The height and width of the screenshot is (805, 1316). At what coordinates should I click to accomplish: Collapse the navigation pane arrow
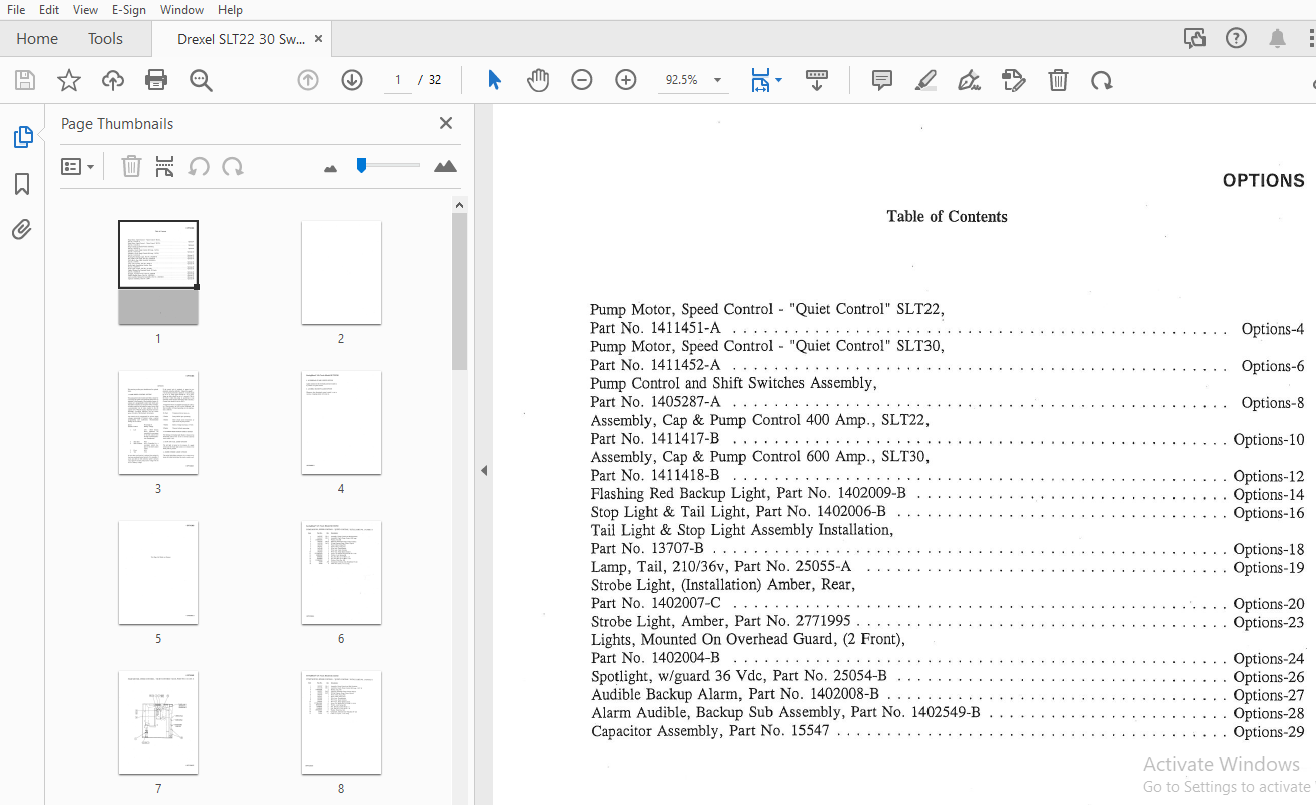484,470
